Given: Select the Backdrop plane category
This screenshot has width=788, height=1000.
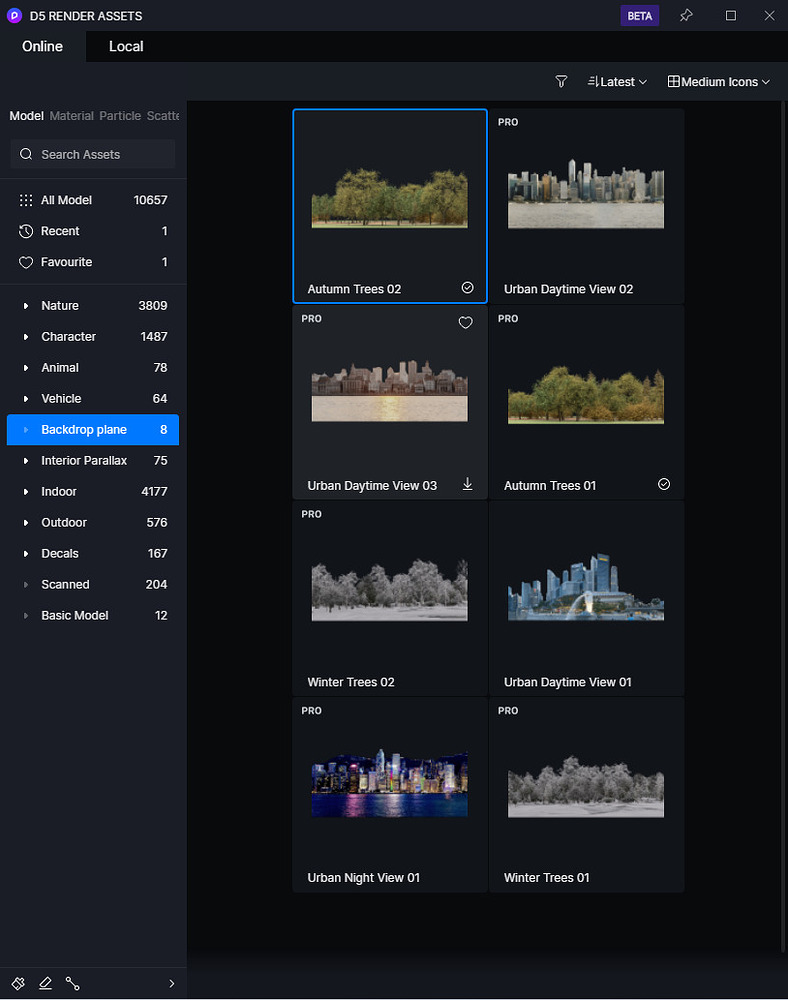Looking at the screenshot, I should click(93, 430).
